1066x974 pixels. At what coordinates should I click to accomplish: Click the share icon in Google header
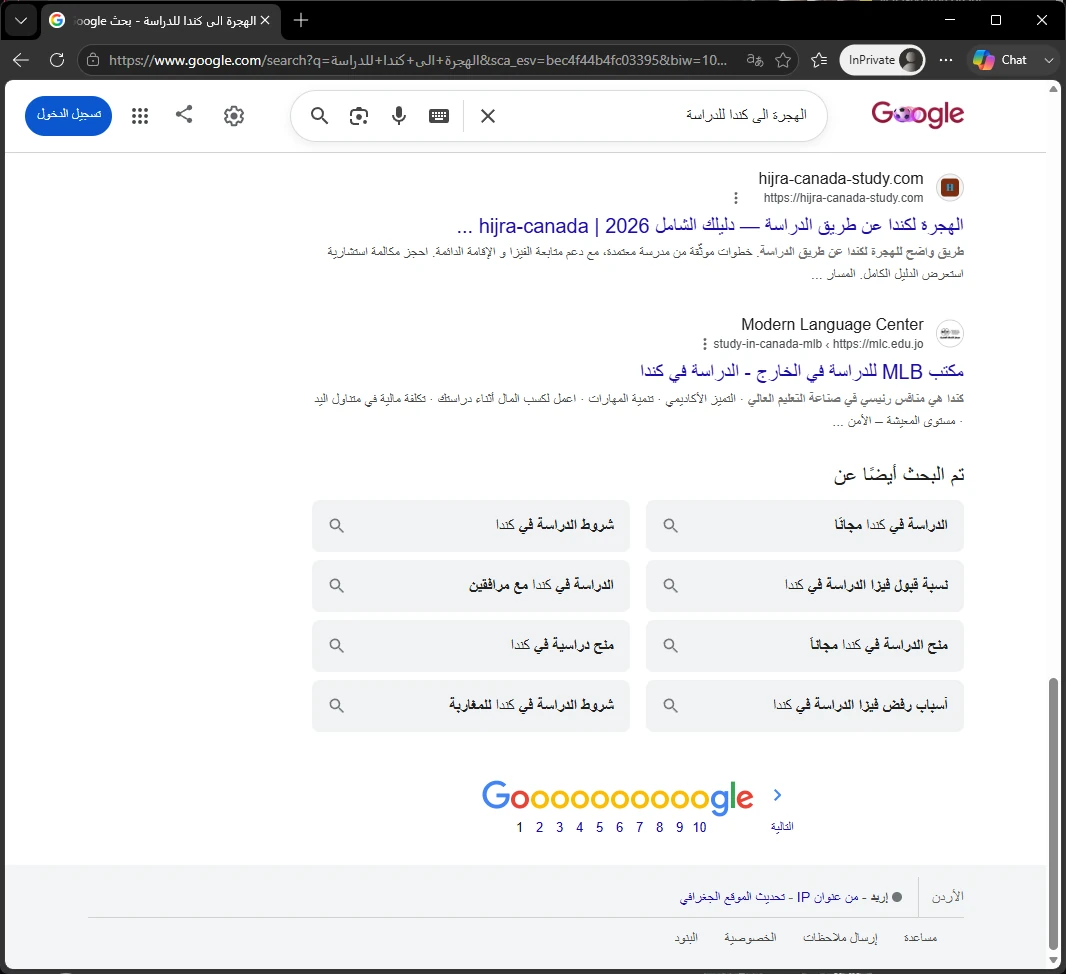(184, 114)
